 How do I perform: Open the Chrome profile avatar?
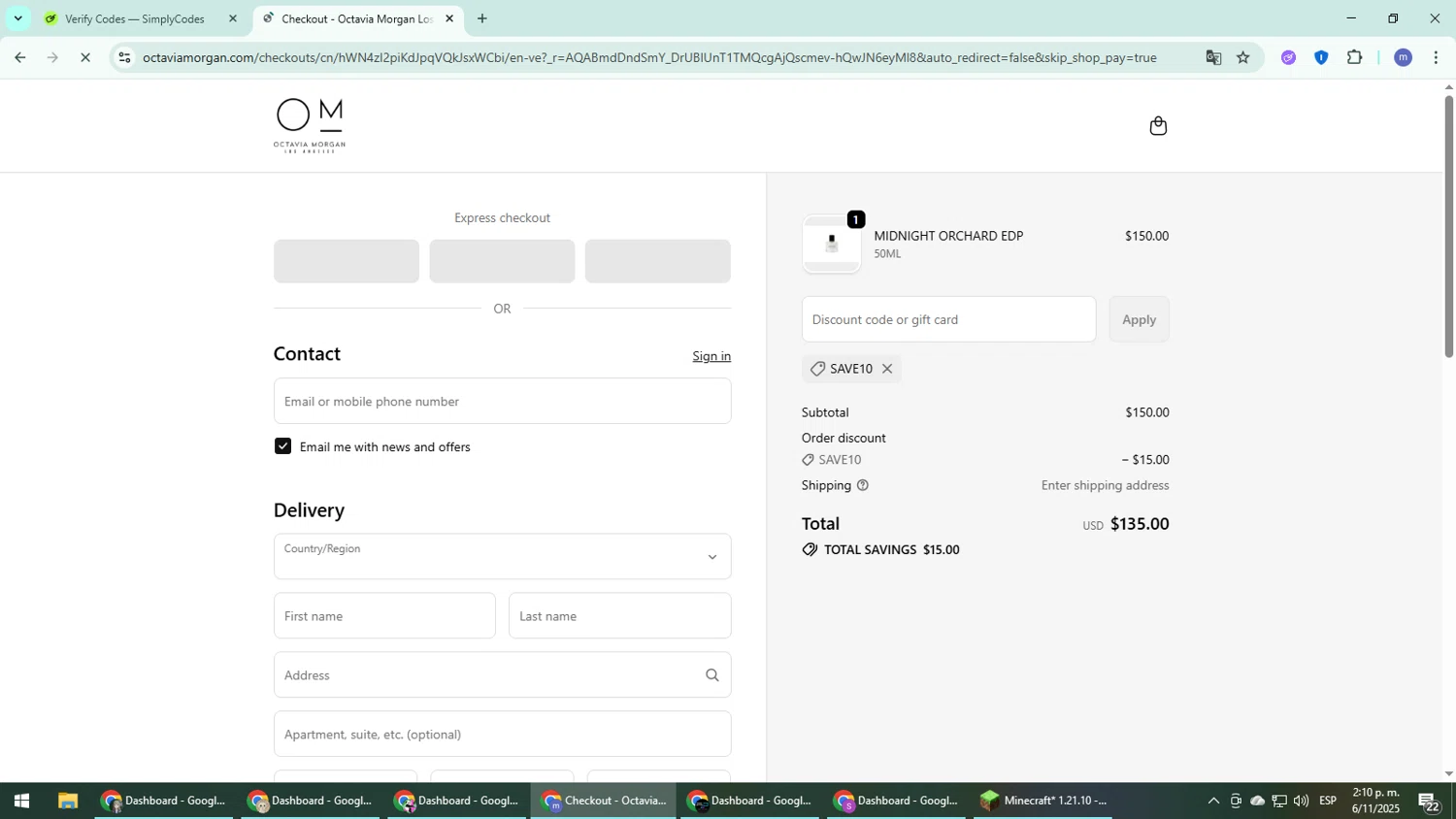[1403, 57]
